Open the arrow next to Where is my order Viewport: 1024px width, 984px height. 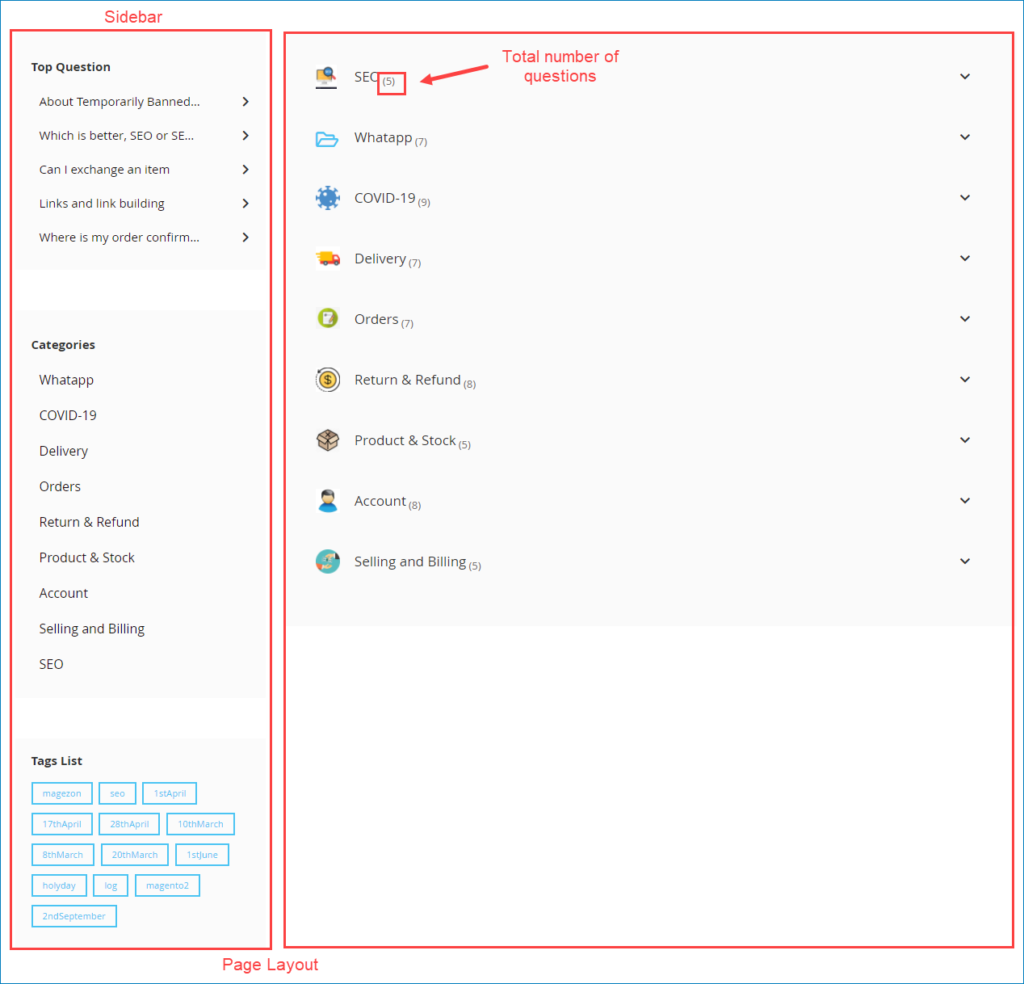point(246,238)
